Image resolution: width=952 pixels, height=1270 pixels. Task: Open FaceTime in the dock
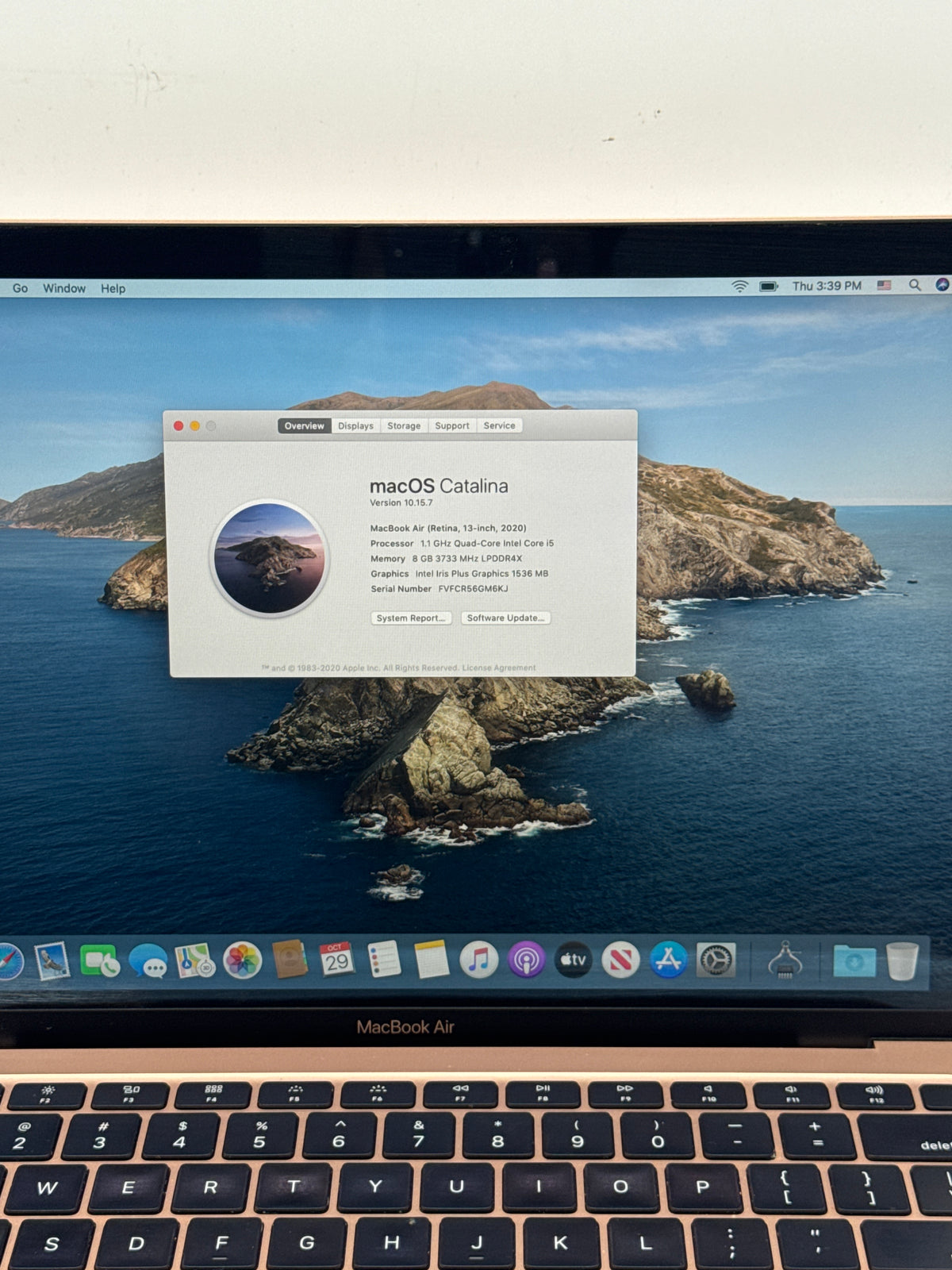(99, 961)
